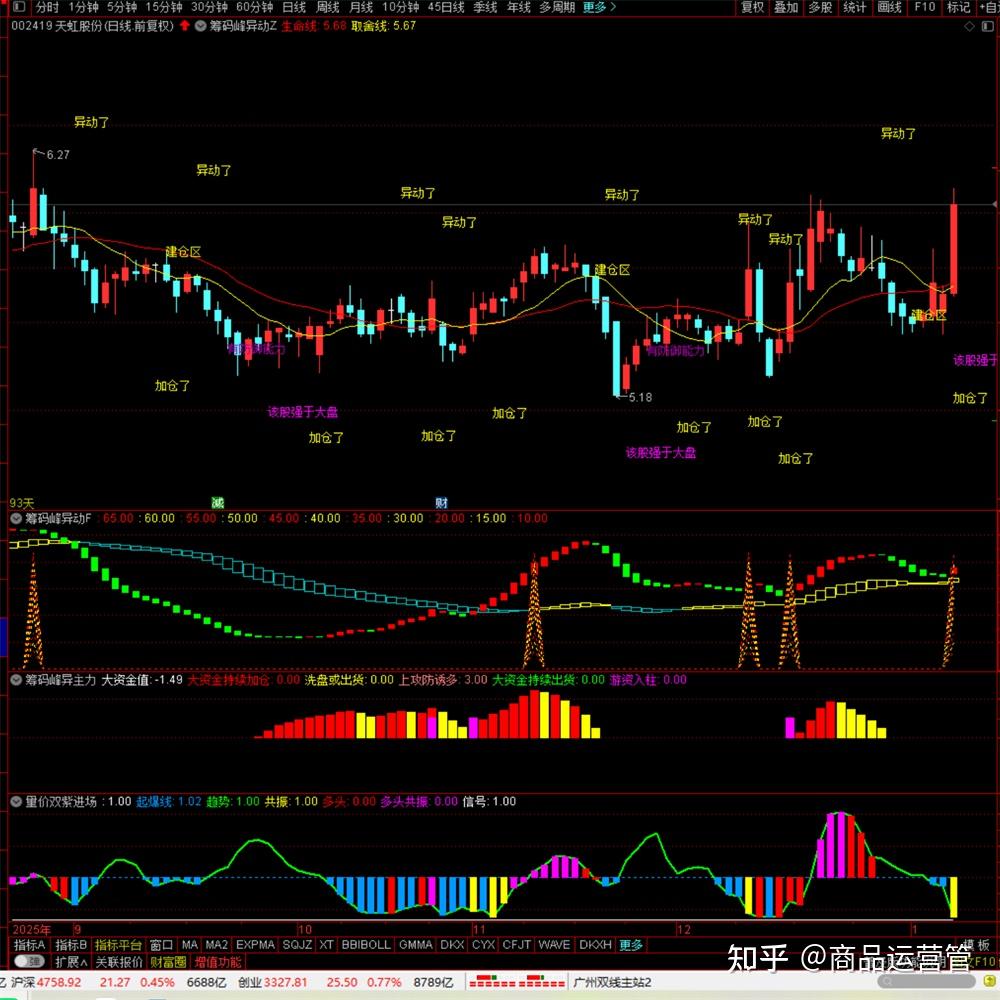Expand the 筹码峰异动F indicator menu arrow
The image size is (1000, 1000).
pyautogui.click(x=16, y=519)
